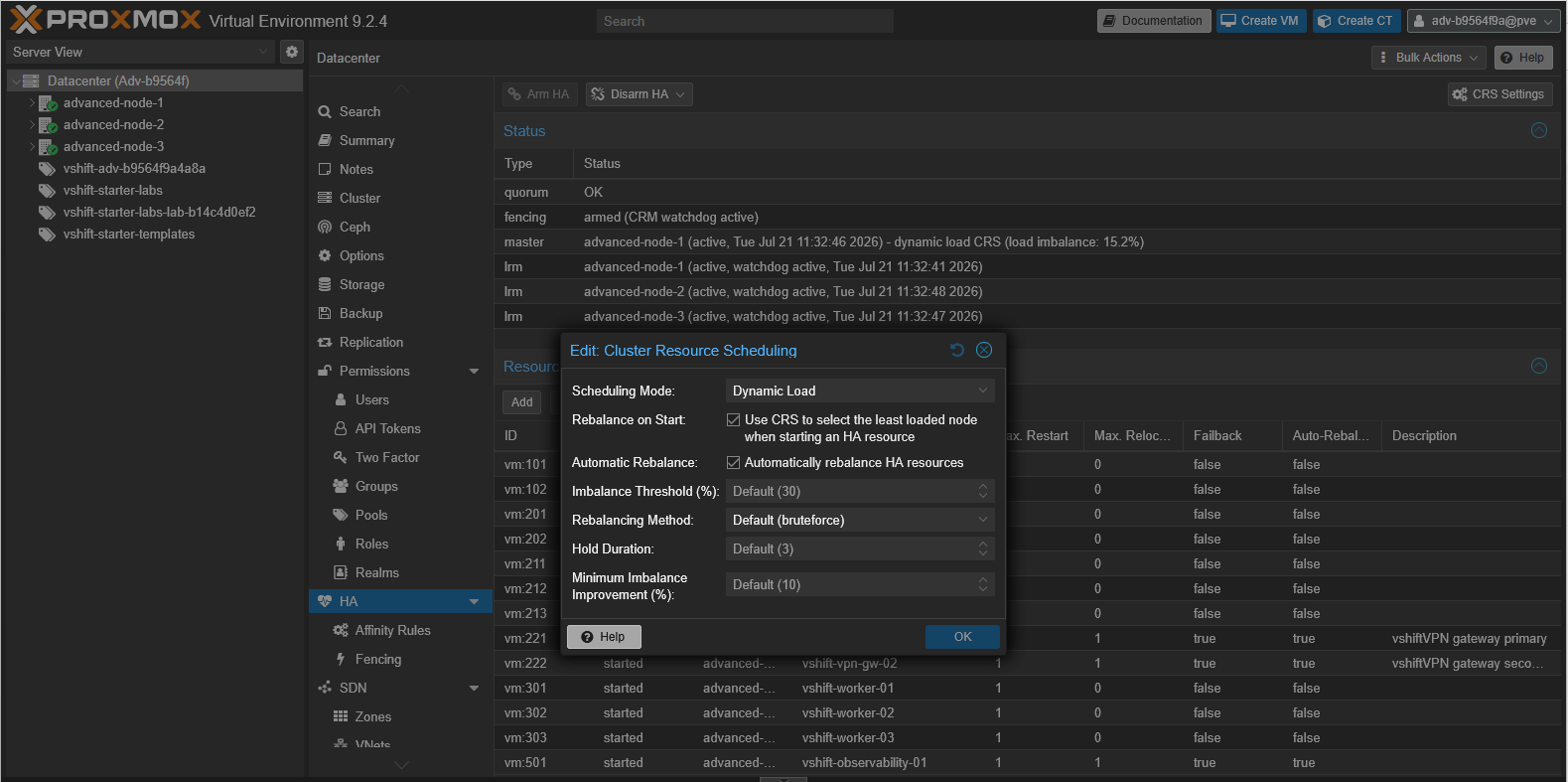Click the Options gear icon
This screenshot has height=782, width=1568.
(x=325, y=256)
